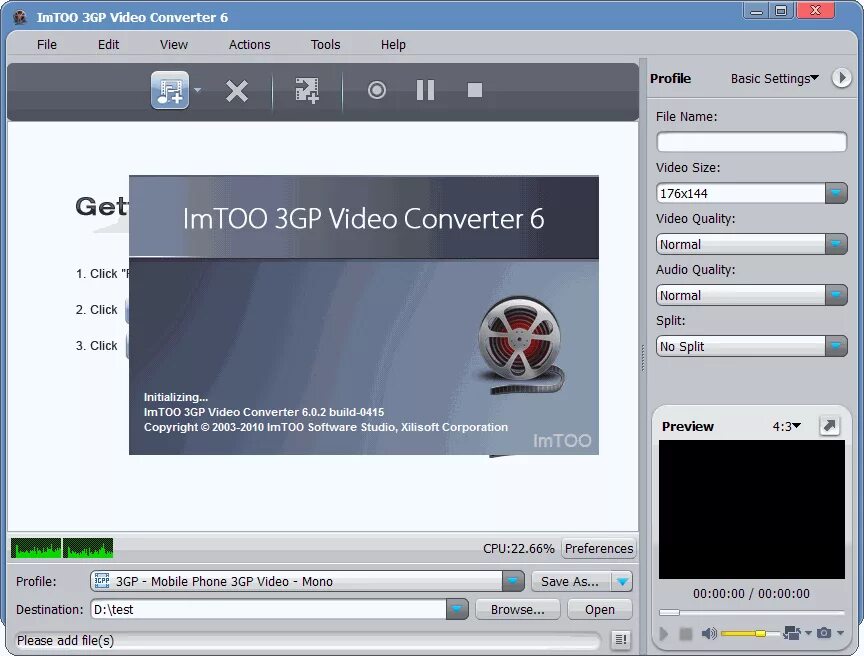
Task: Expand the Split options dropdown
Action: point(838,346)
